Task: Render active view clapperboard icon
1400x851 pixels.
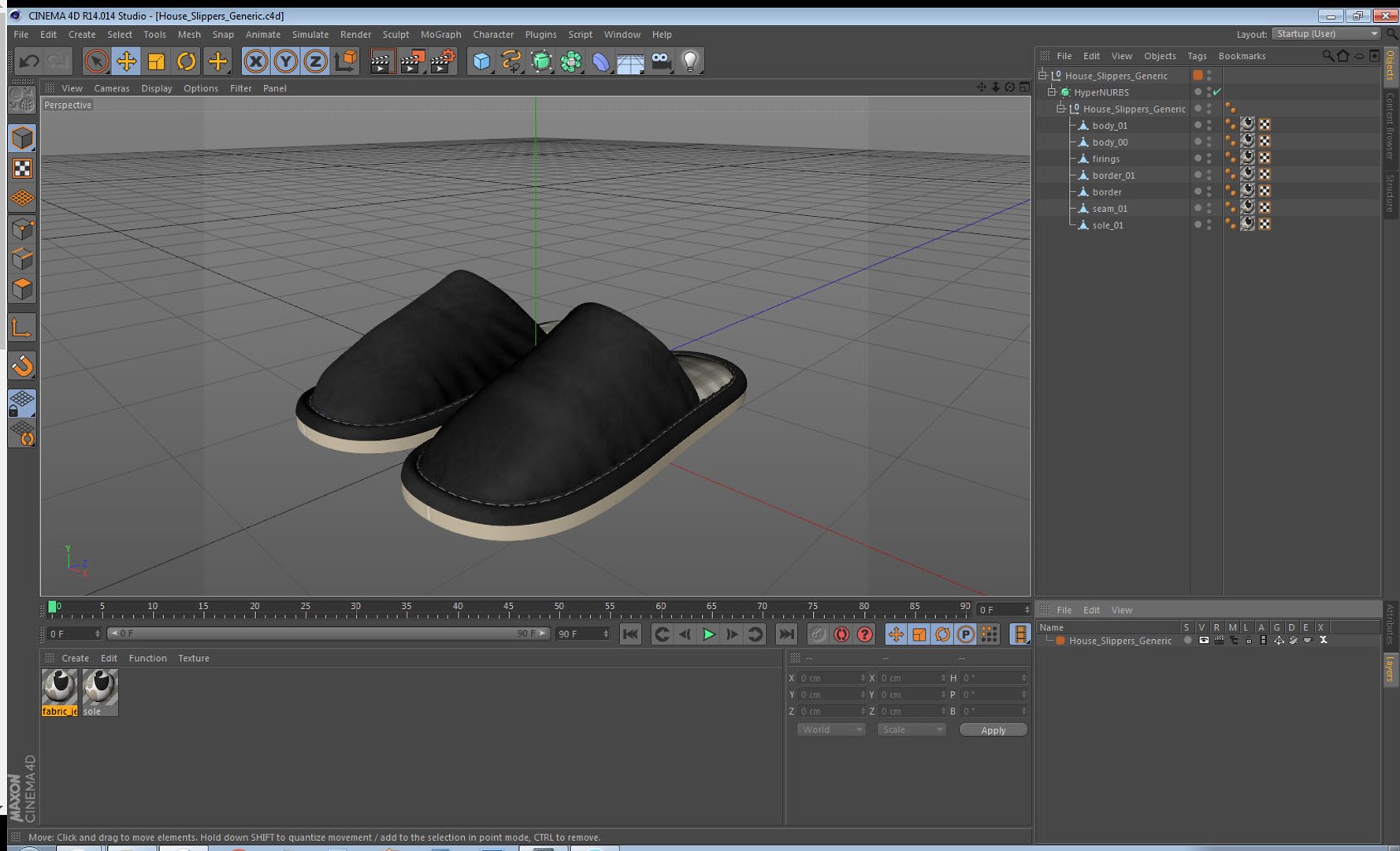Action: (382, 61)
